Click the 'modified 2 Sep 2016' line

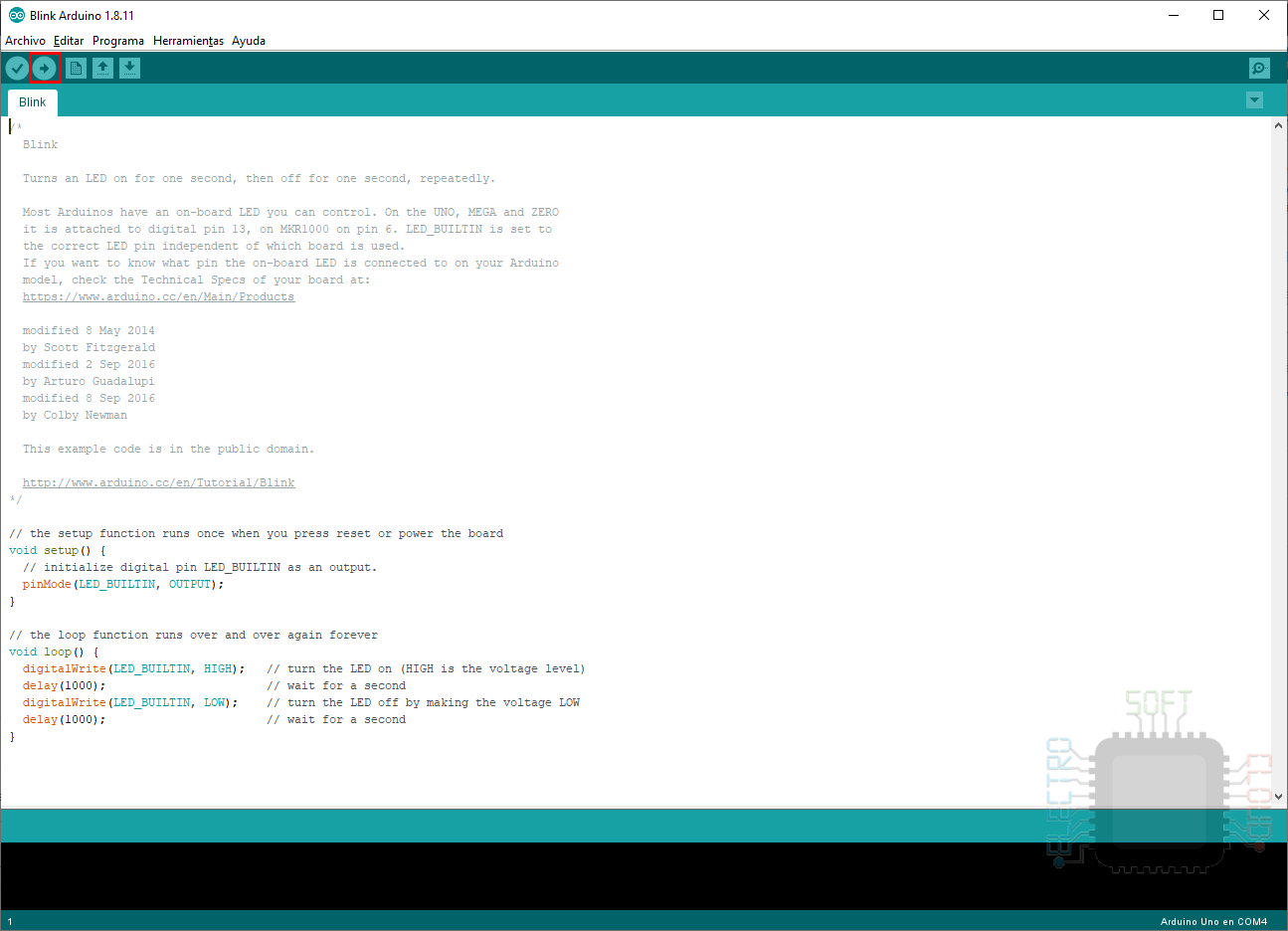[x=89, y=364]
